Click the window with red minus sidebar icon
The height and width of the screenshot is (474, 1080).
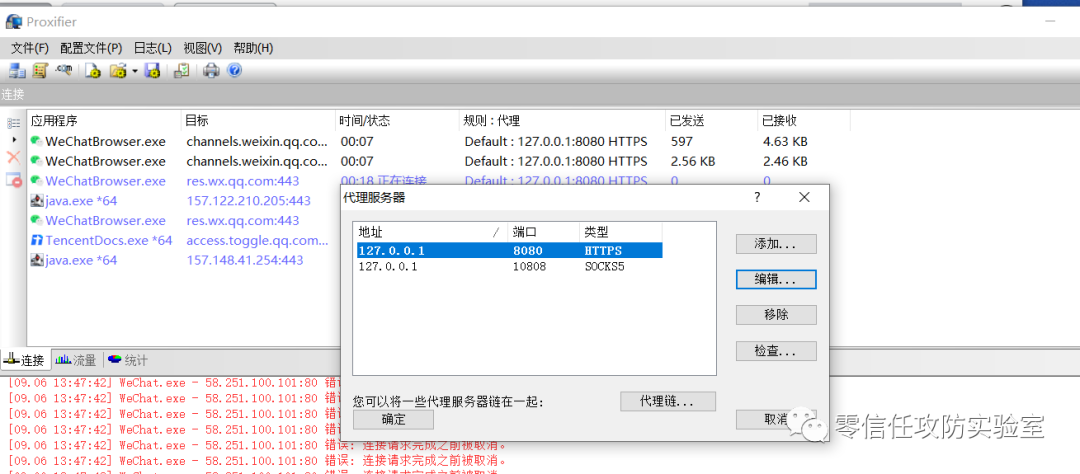14,179
